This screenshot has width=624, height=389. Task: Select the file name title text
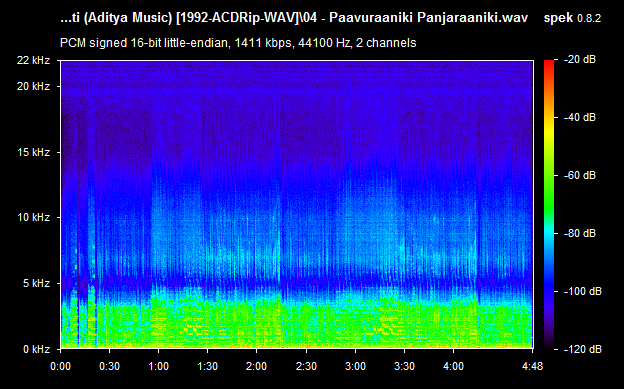(294, 18)
